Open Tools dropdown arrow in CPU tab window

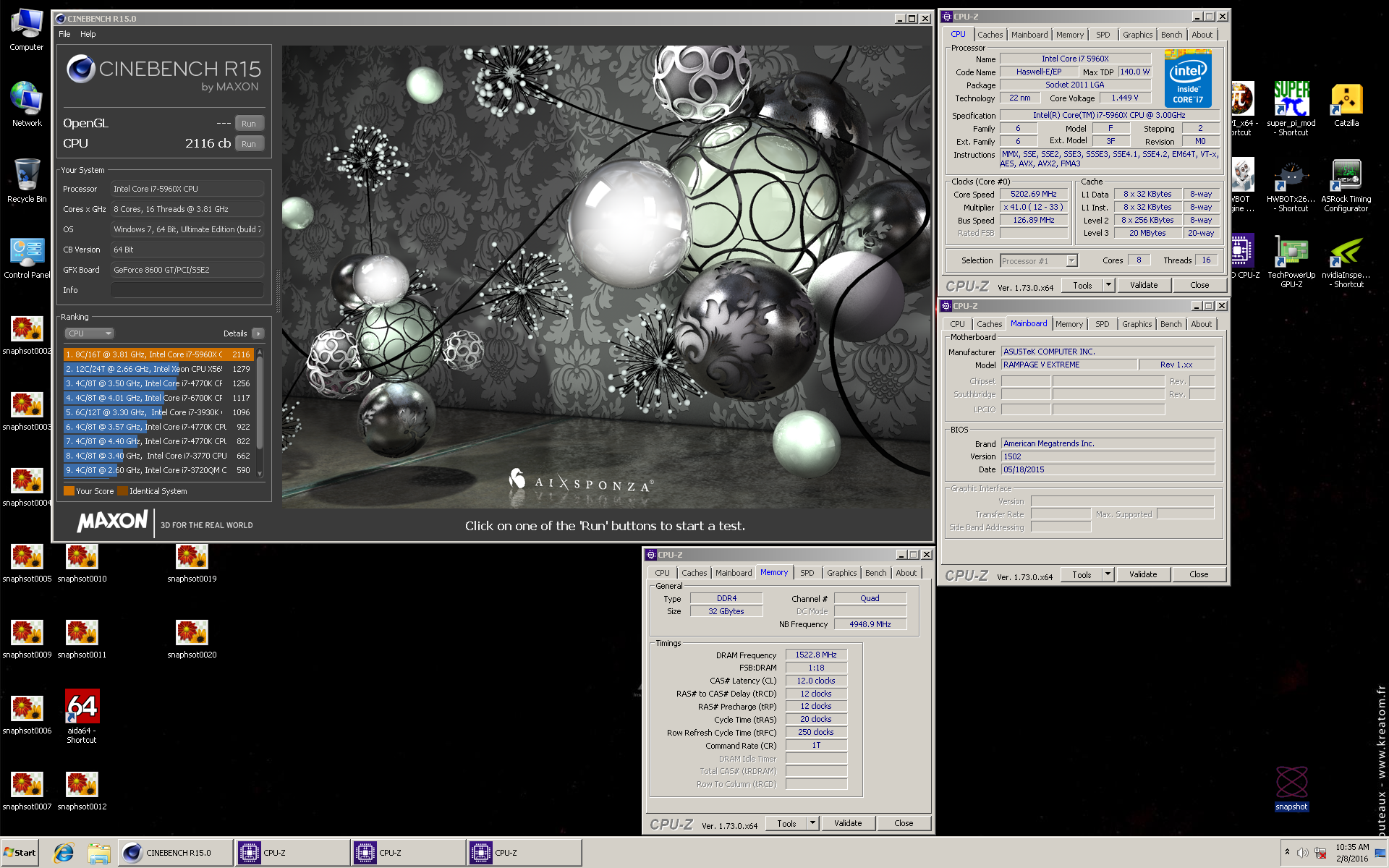coord(1108,285)
